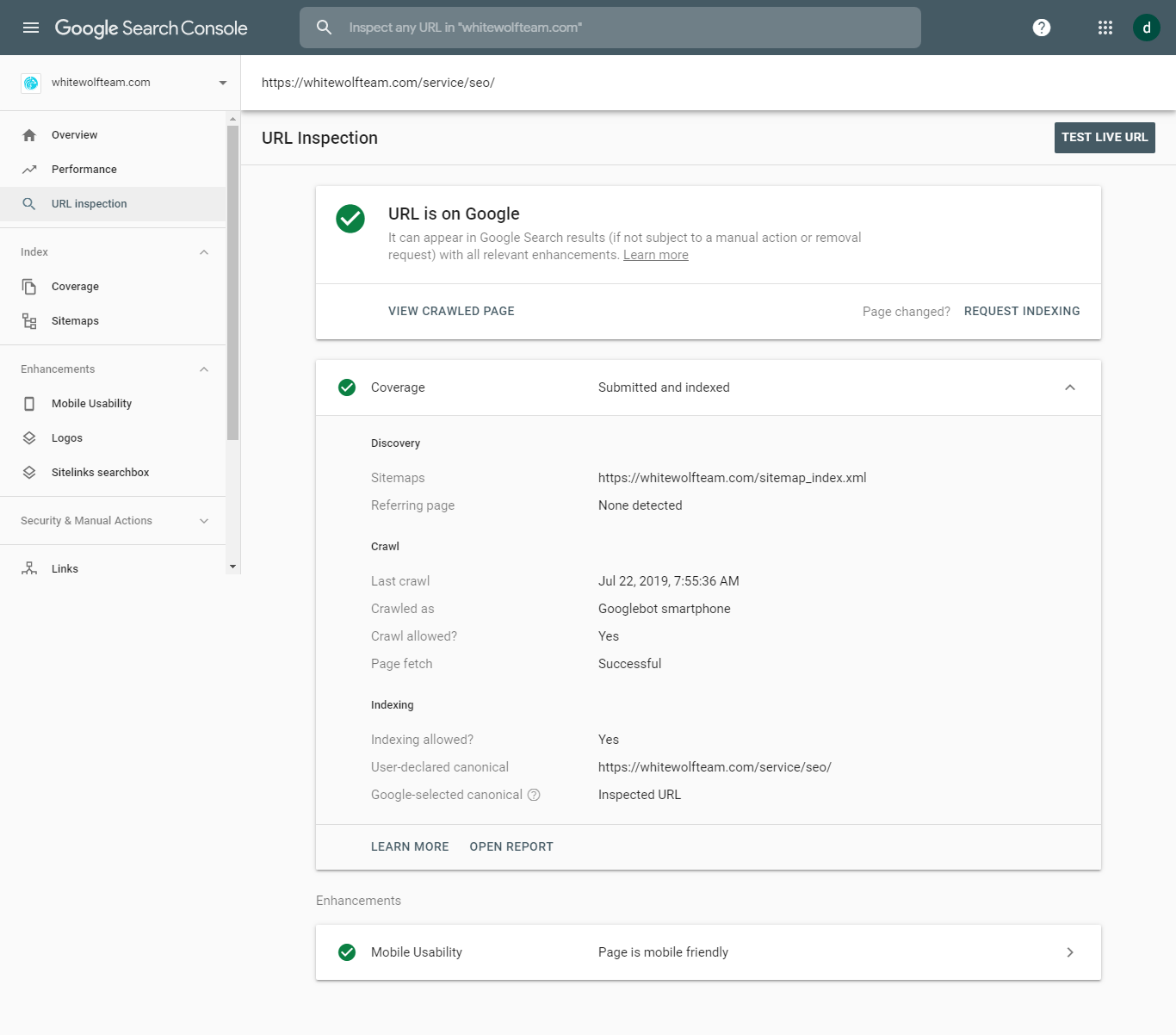The height and width of the screenshot is (1035, 1176).
Task: Collapse the Enhancements sidebar section
Action: click(x=204, y=369)
